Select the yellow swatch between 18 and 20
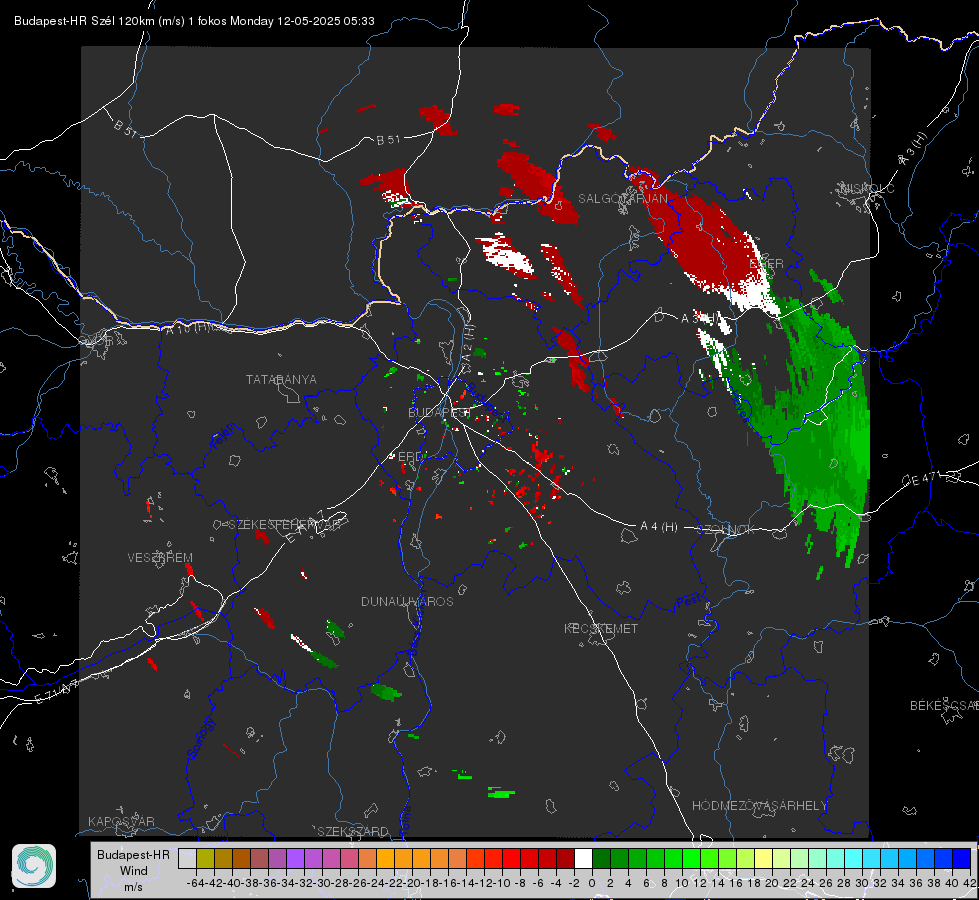979x900 pixels. 764,858
